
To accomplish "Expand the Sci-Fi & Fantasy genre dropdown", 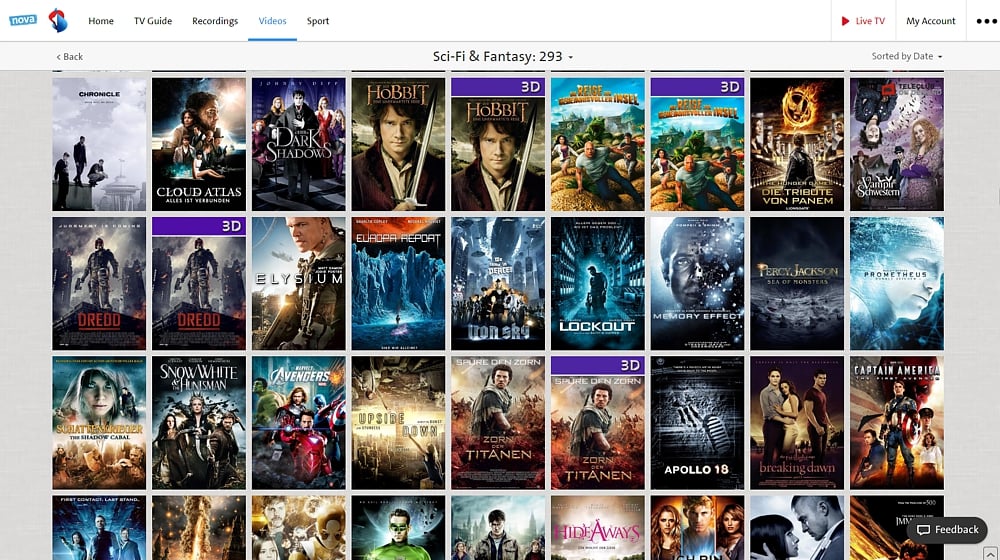I will coord(503,56).
